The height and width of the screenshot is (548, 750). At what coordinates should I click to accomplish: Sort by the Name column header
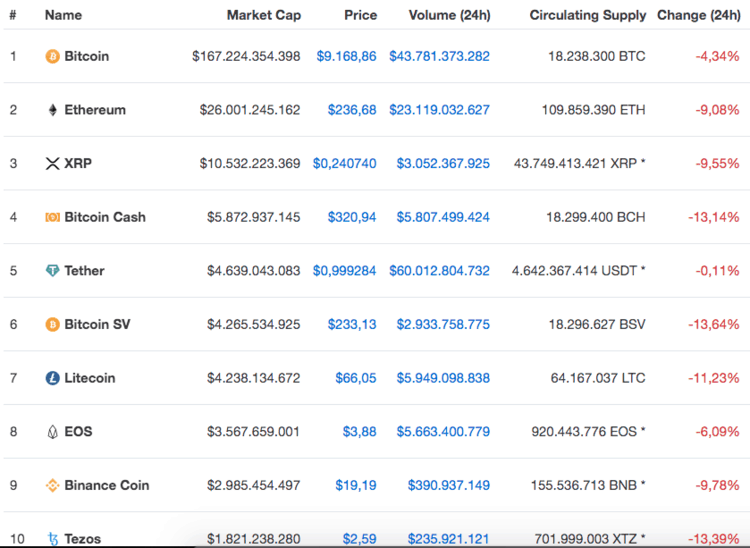point(63,15)
